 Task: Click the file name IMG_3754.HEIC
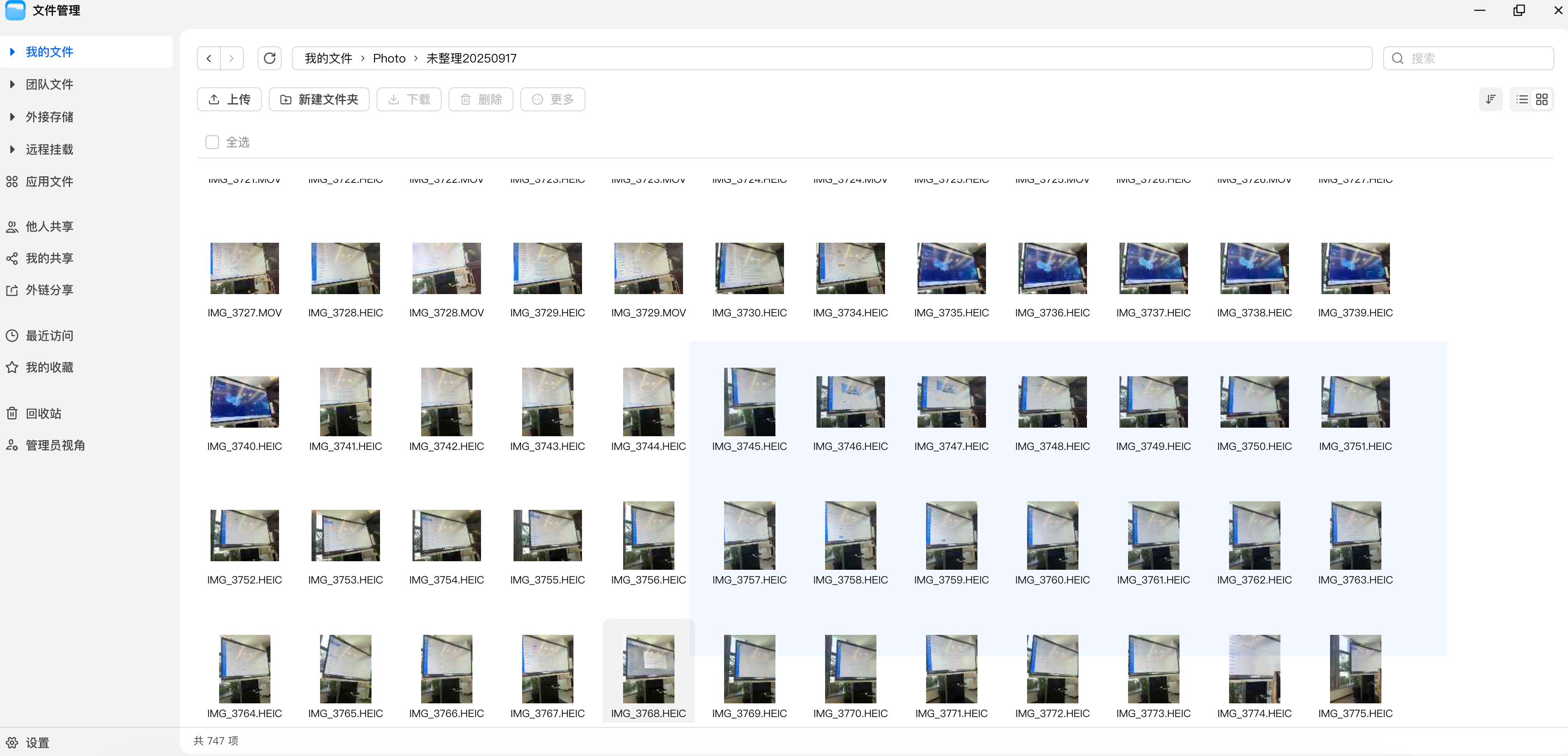(x=447, y=580)
